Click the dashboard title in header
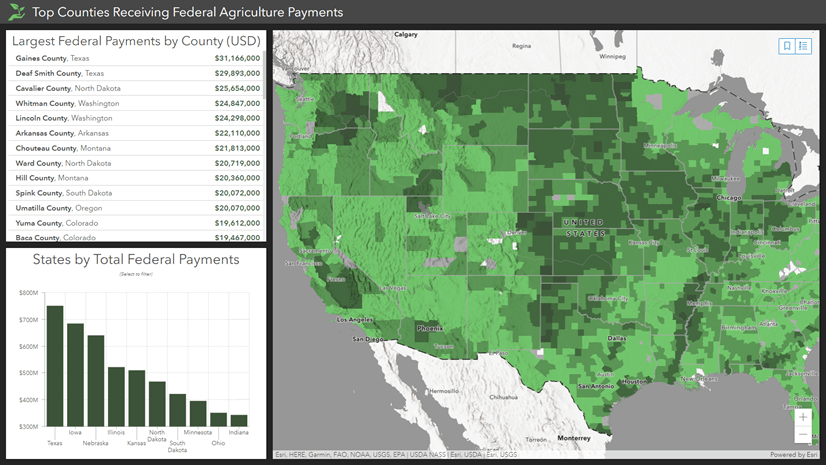The width and height of the screenshot is (826, 465). coord(188,12)
